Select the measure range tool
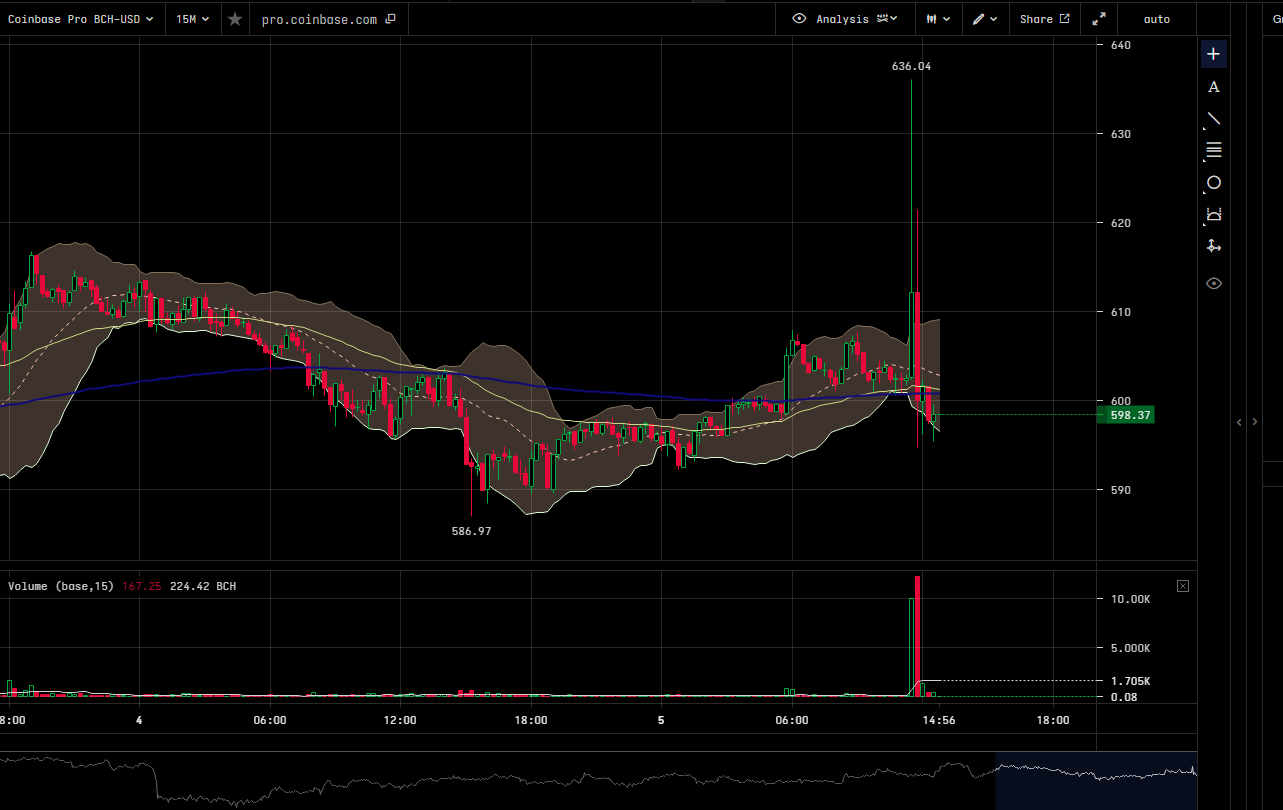 tap(1214, 214)
